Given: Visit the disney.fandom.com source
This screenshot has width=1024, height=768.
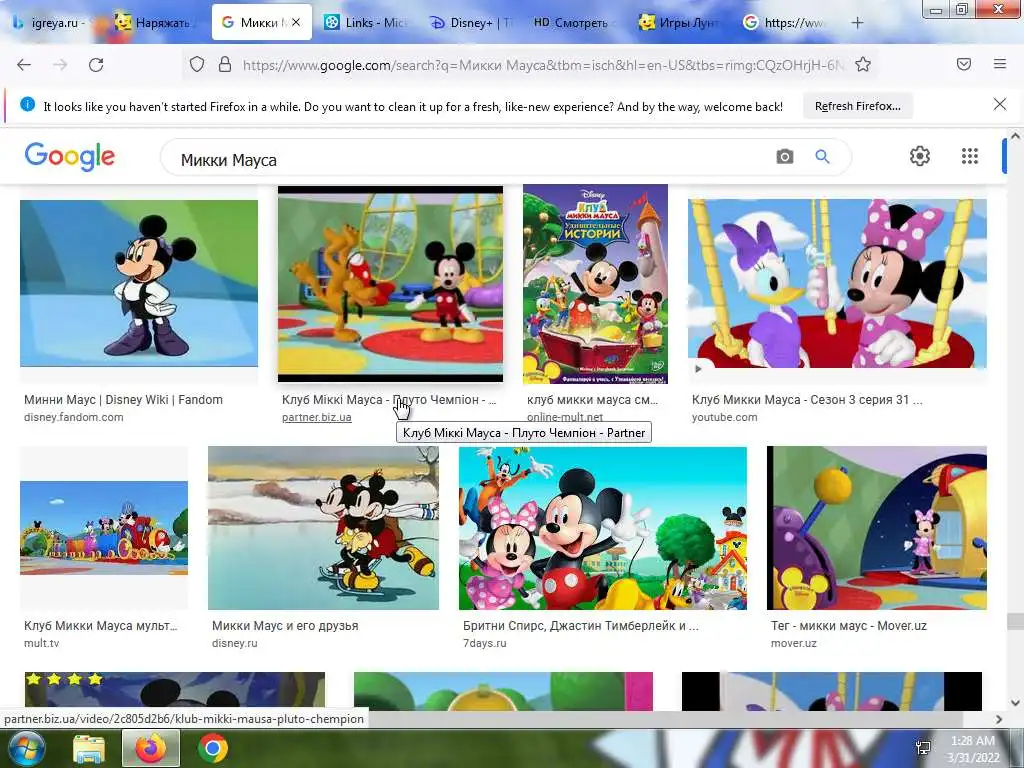Looking at the screenshot, I should click(x=74, y=417).
